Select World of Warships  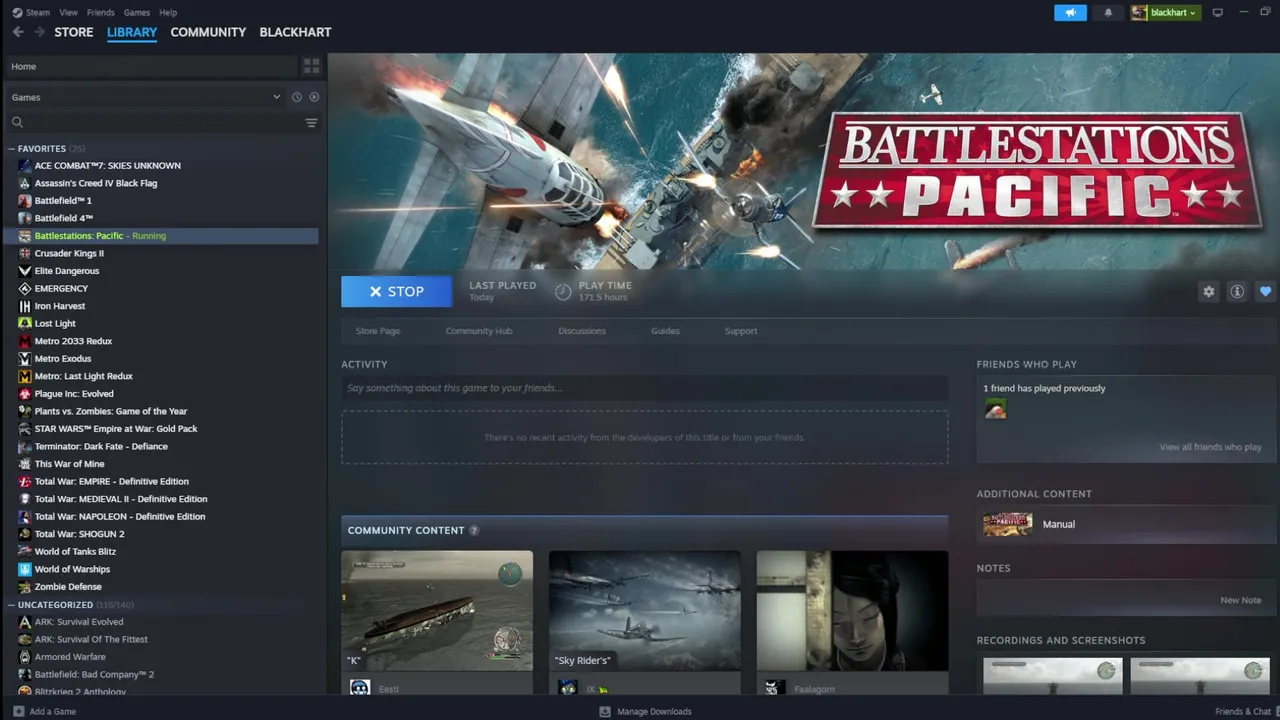click(72, 569)
